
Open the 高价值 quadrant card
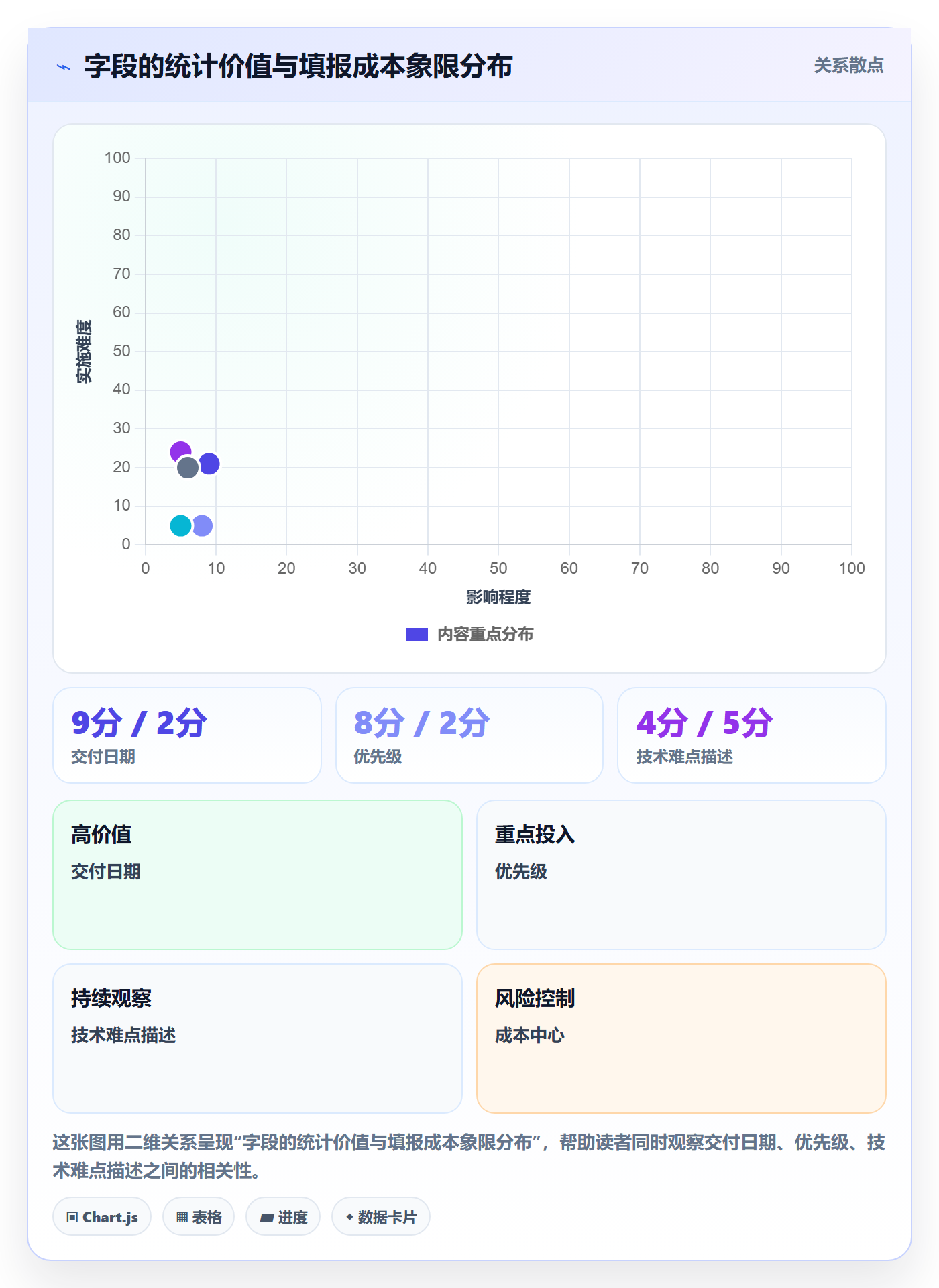258,875
